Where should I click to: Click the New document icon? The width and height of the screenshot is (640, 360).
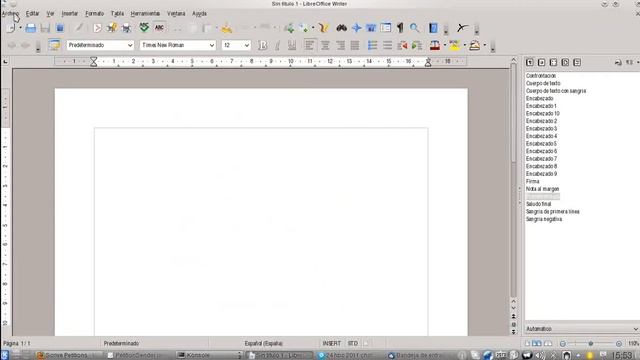tap(11, 28)
